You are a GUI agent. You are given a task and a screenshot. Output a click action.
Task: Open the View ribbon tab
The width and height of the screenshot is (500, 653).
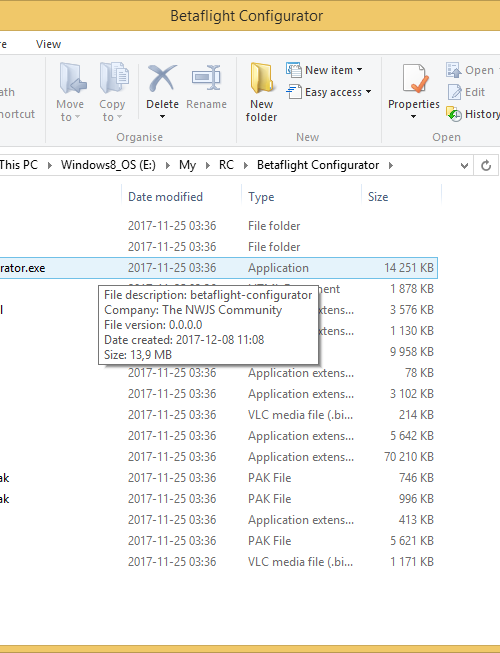click(48, 44)
